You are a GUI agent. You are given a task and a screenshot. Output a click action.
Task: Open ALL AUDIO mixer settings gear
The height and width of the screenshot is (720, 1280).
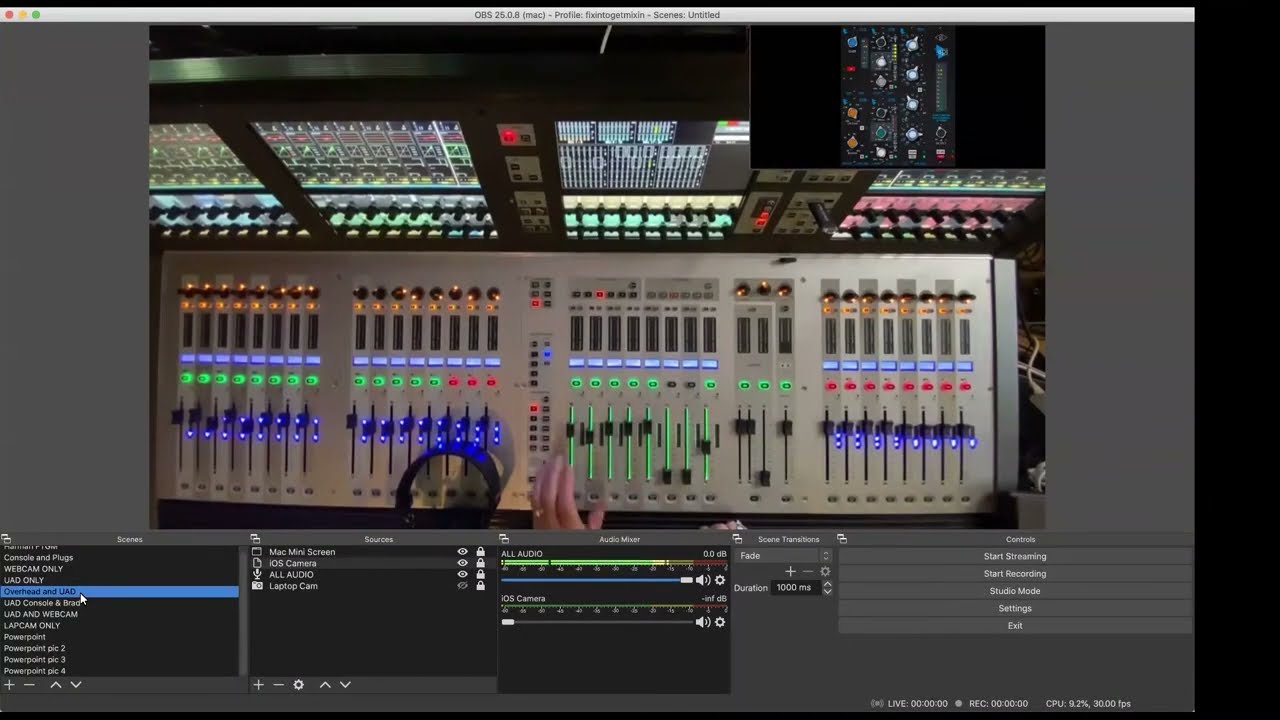(x=720, y=580)
